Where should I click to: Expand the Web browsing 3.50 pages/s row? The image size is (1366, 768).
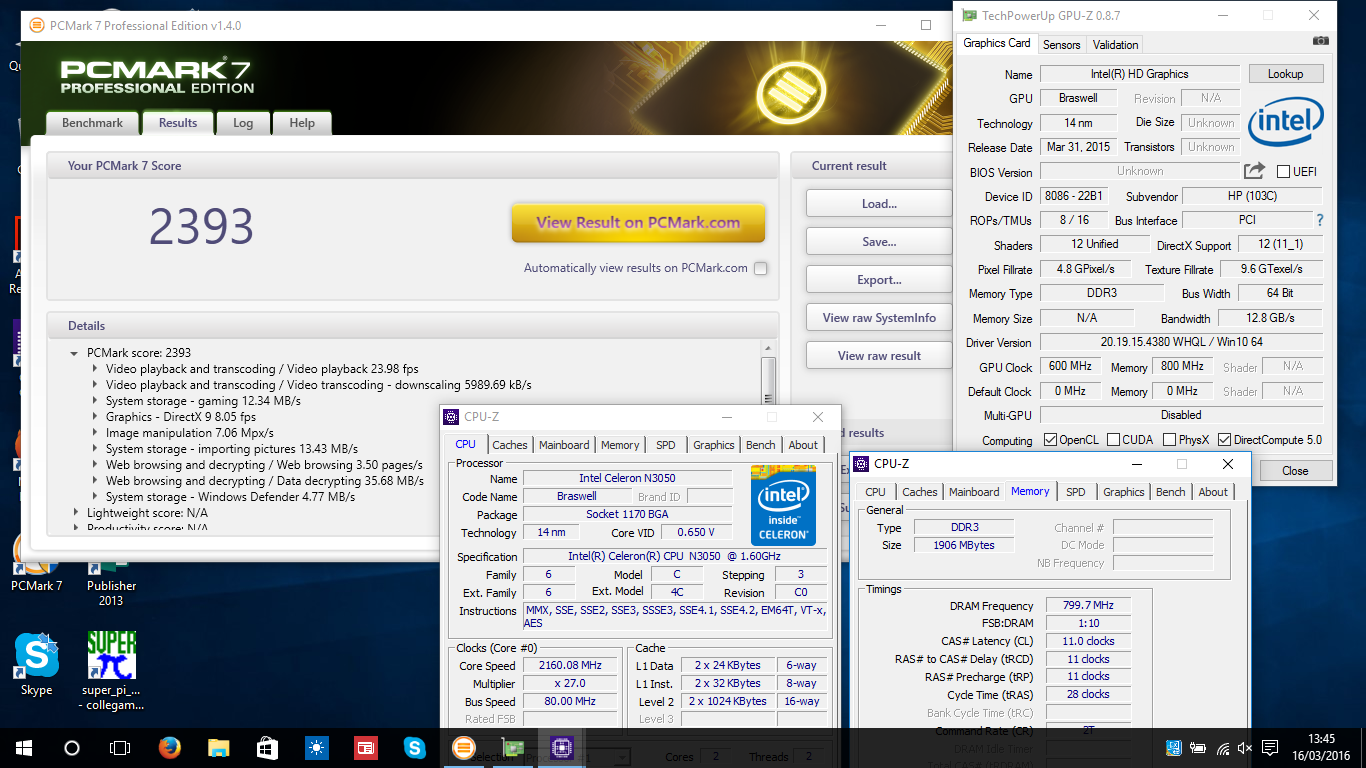click(x=95, y=465)
